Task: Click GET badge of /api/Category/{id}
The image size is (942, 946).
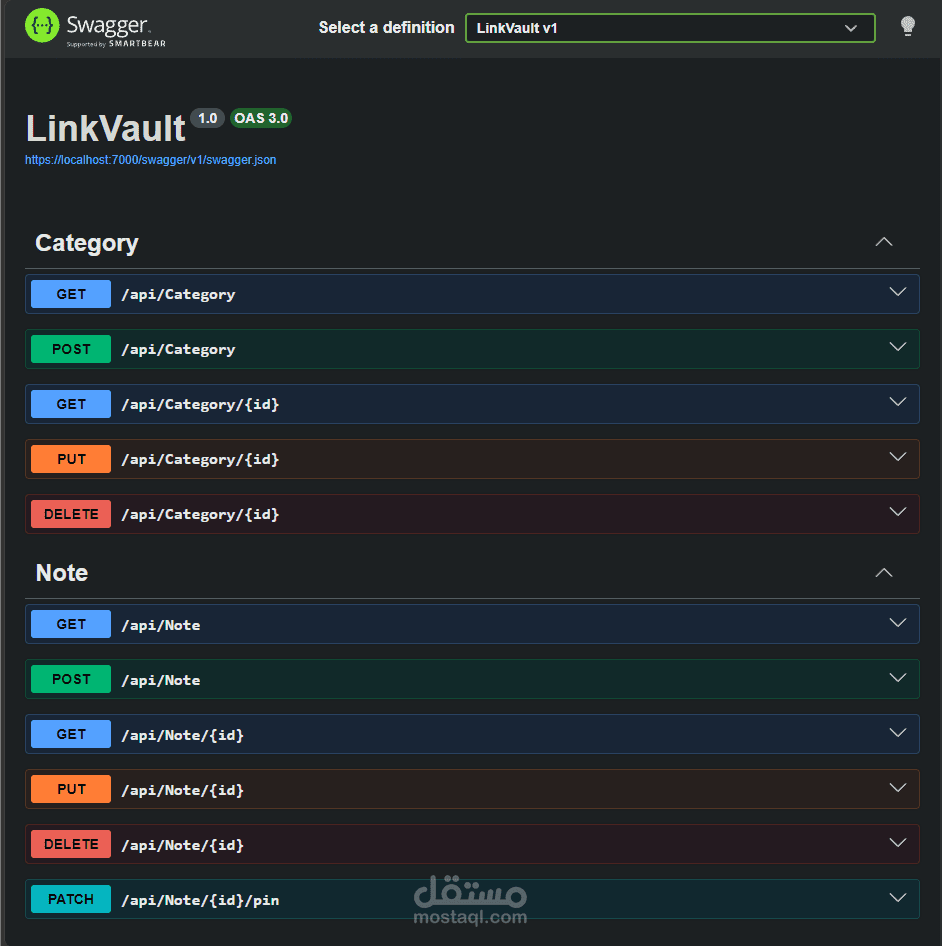Action: [71, 404]
